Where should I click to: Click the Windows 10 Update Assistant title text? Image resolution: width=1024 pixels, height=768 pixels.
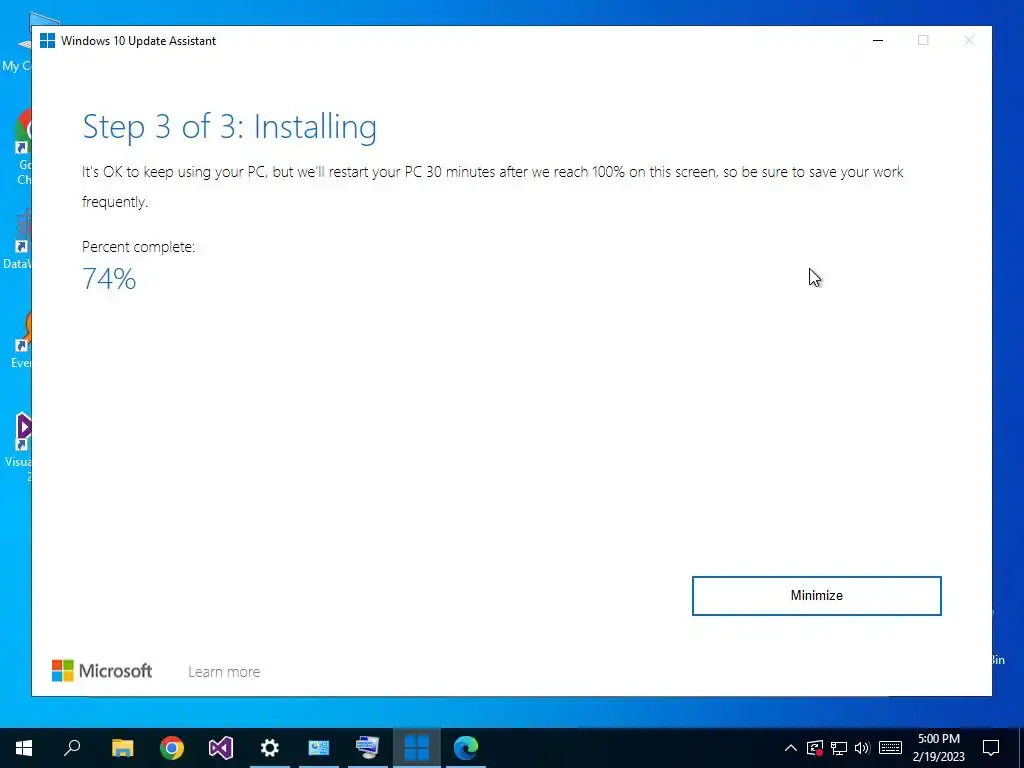138,40
